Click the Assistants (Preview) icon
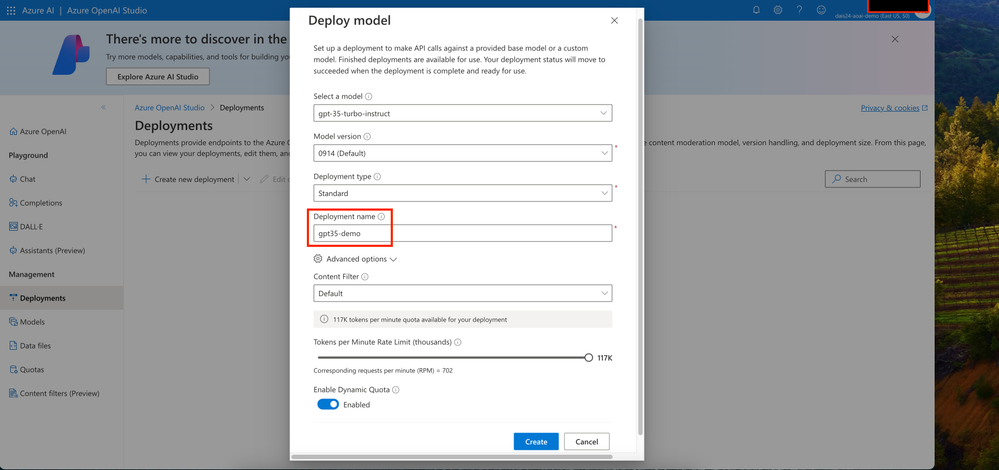 (13, 250)
